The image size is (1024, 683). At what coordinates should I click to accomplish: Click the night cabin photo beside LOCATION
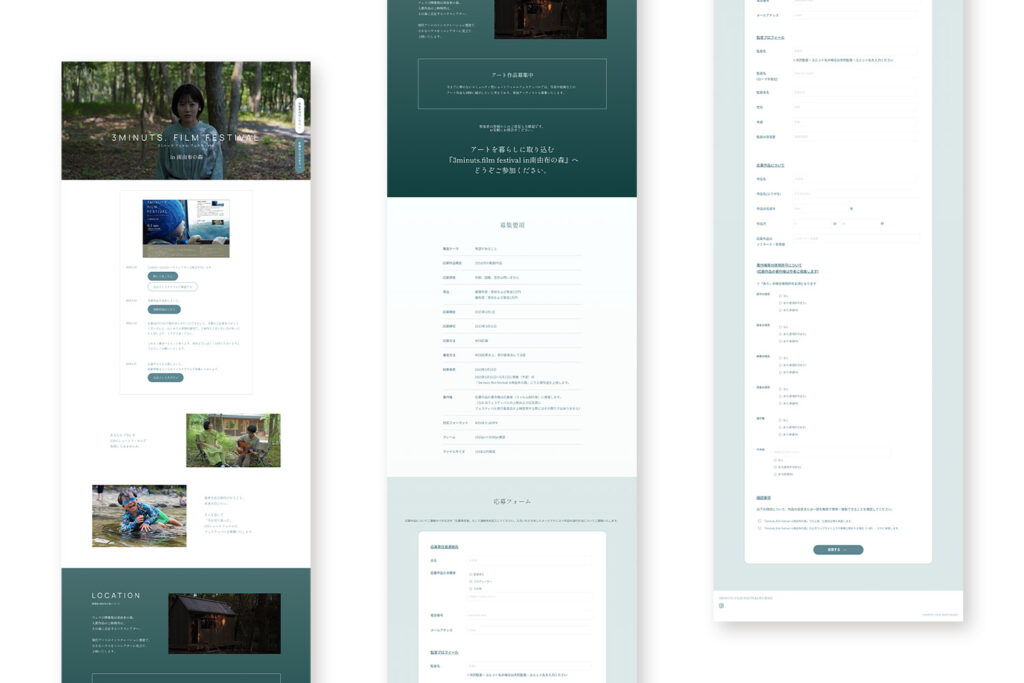[224, 623]
